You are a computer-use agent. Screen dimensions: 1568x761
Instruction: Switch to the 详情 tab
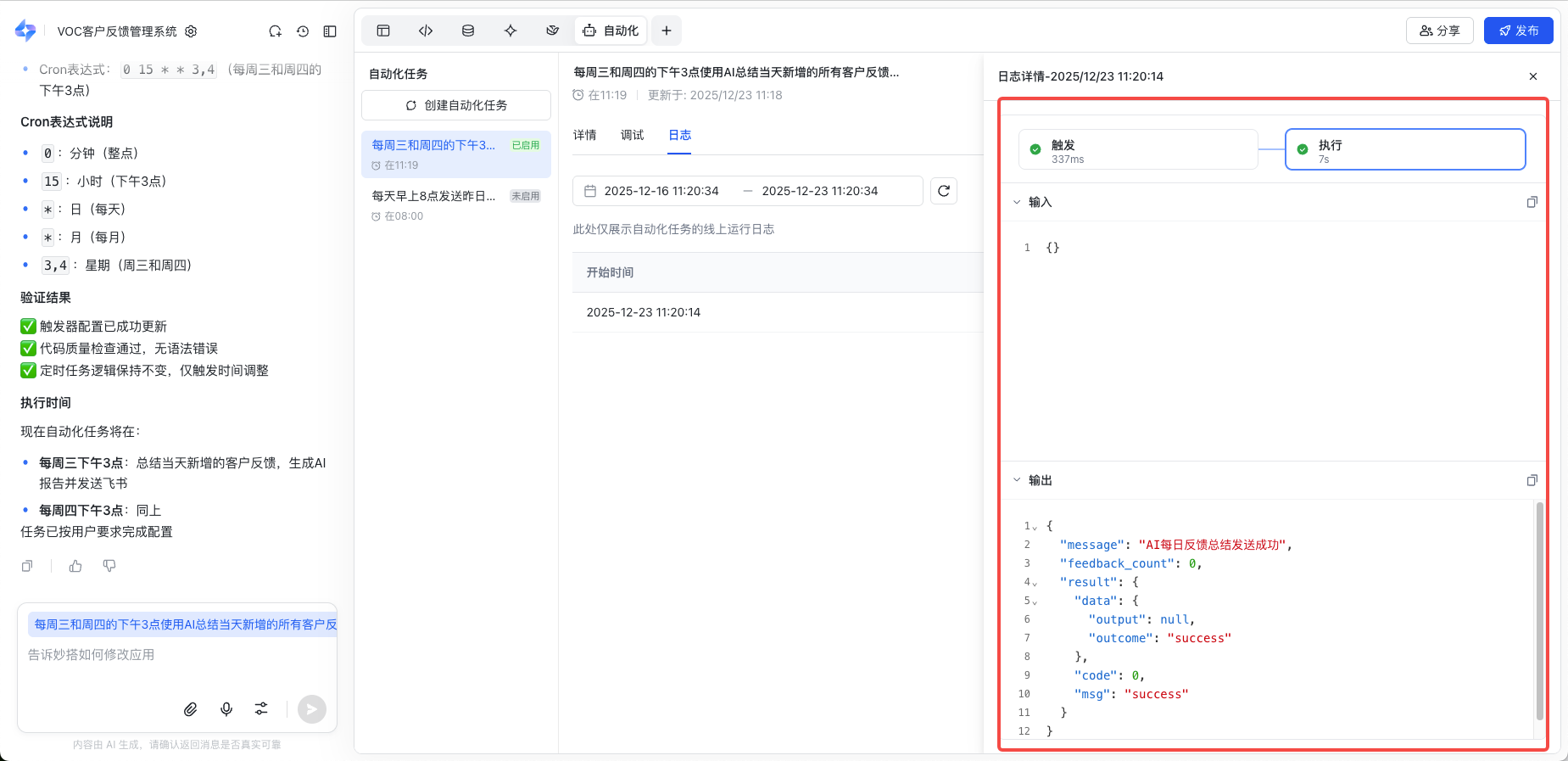click(584, 135)
